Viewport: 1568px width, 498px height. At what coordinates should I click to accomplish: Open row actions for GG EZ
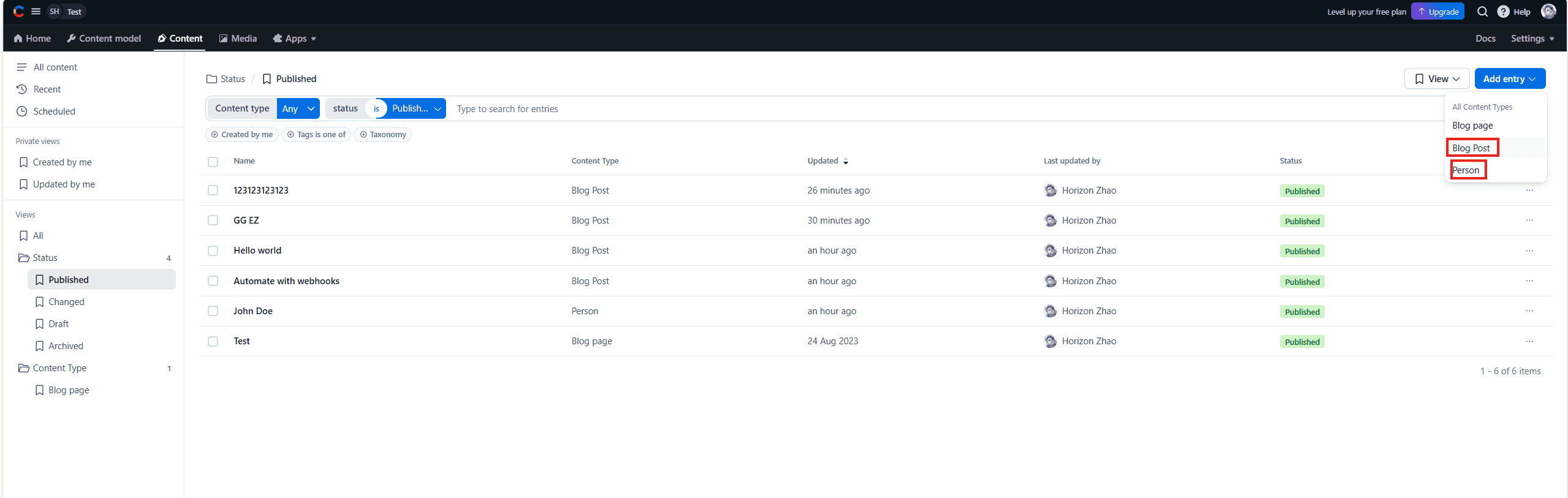point(1529,221)
